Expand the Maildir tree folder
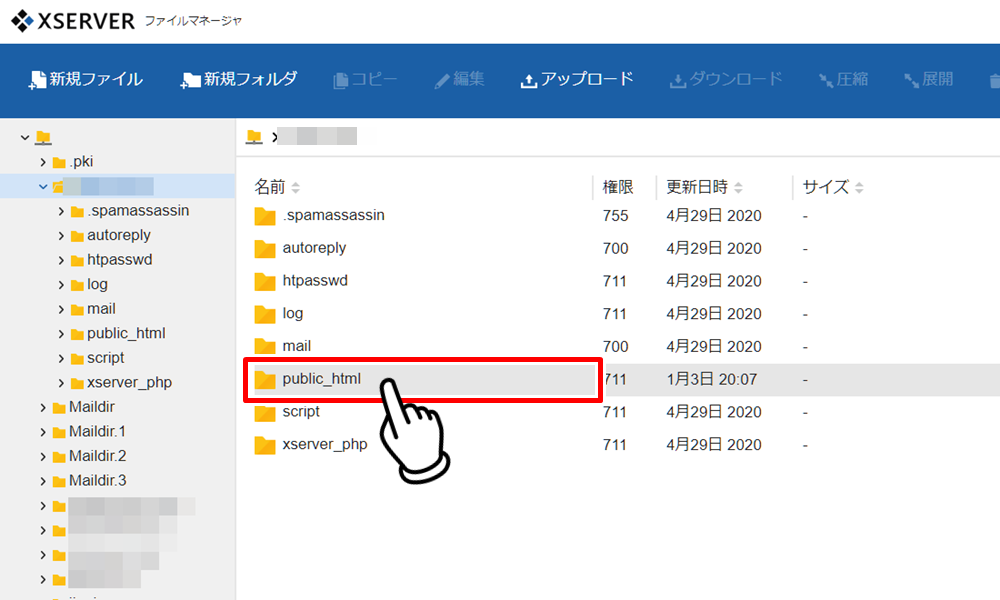 pos(43,407)
